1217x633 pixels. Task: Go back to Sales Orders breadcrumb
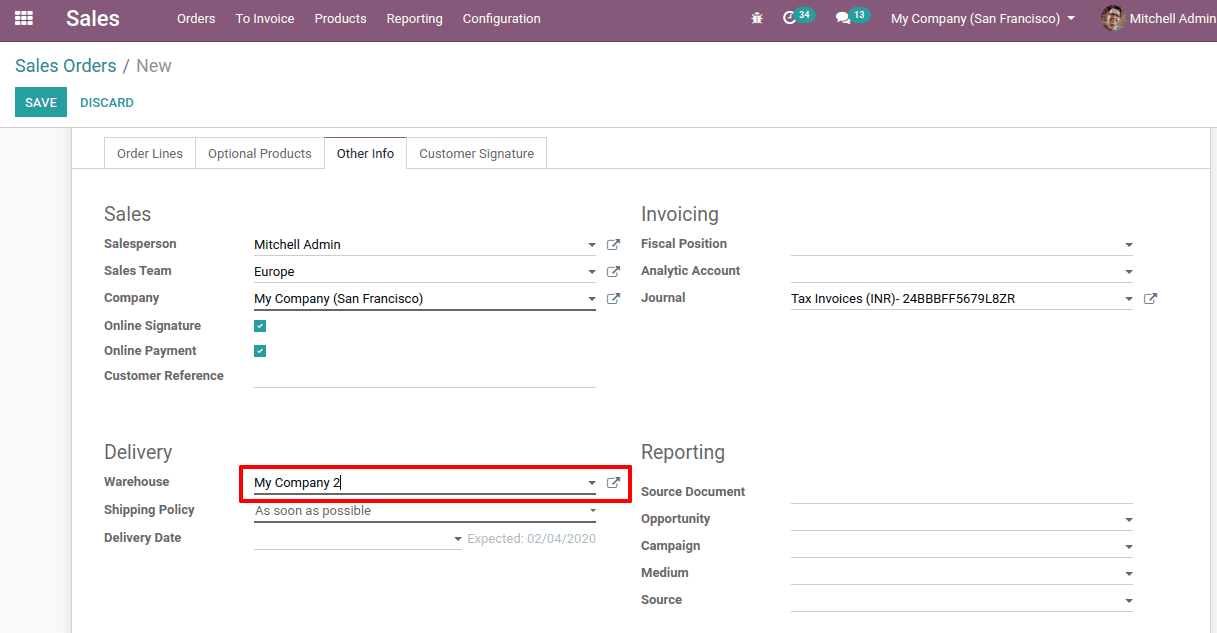pos(66,66)
